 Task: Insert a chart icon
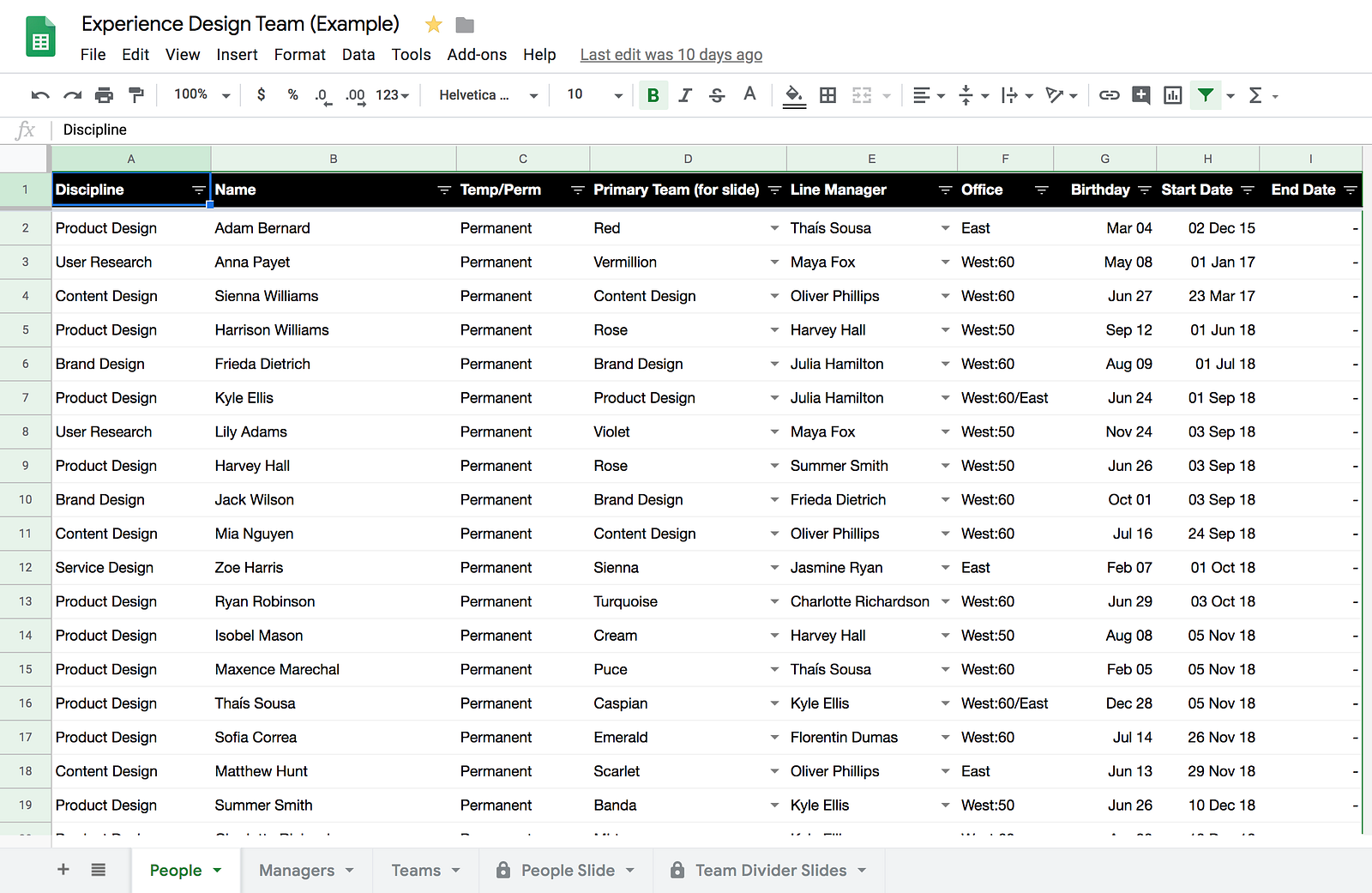(1173, 95)
